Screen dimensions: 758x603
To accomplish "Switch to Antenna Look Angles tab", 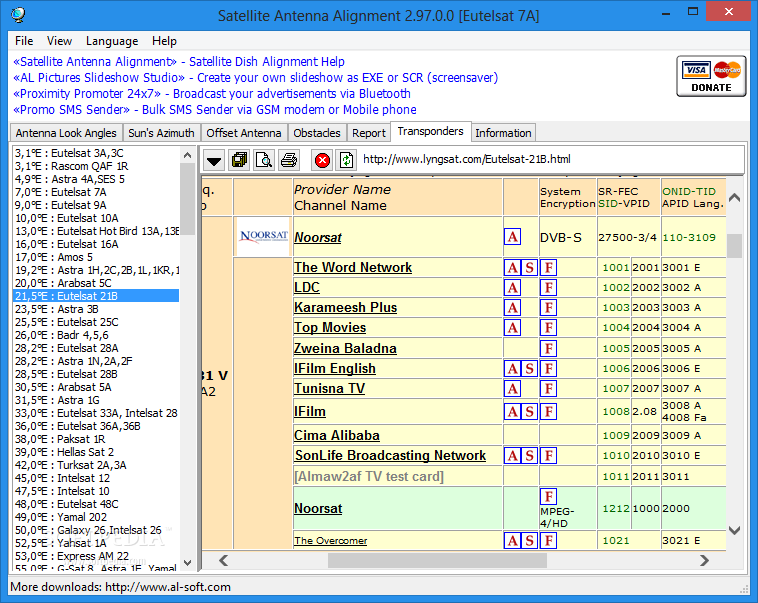I will click(66, 133).
